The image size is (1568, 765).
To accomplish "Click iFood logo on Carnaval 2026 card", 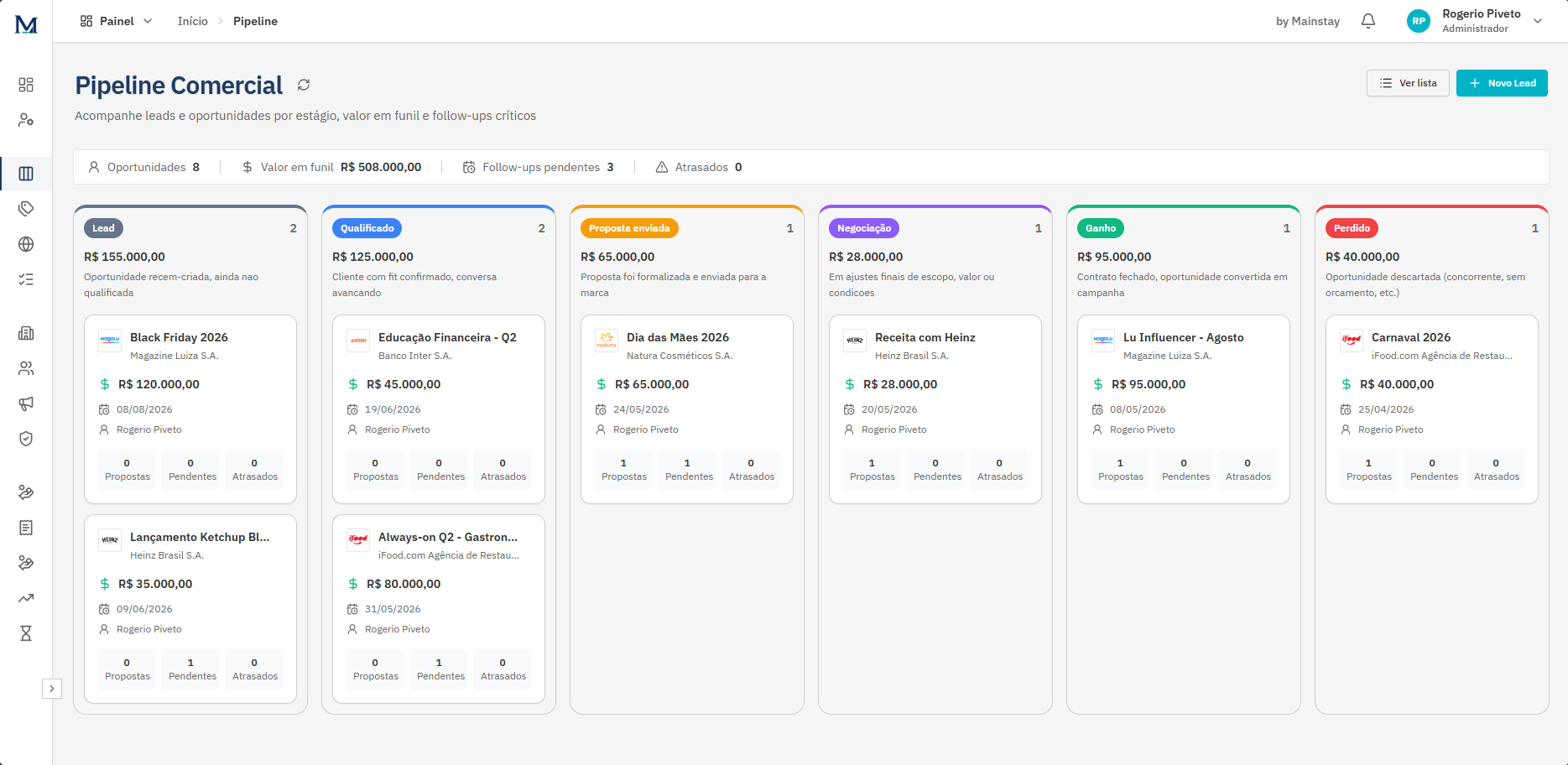I will [1352, 340].
